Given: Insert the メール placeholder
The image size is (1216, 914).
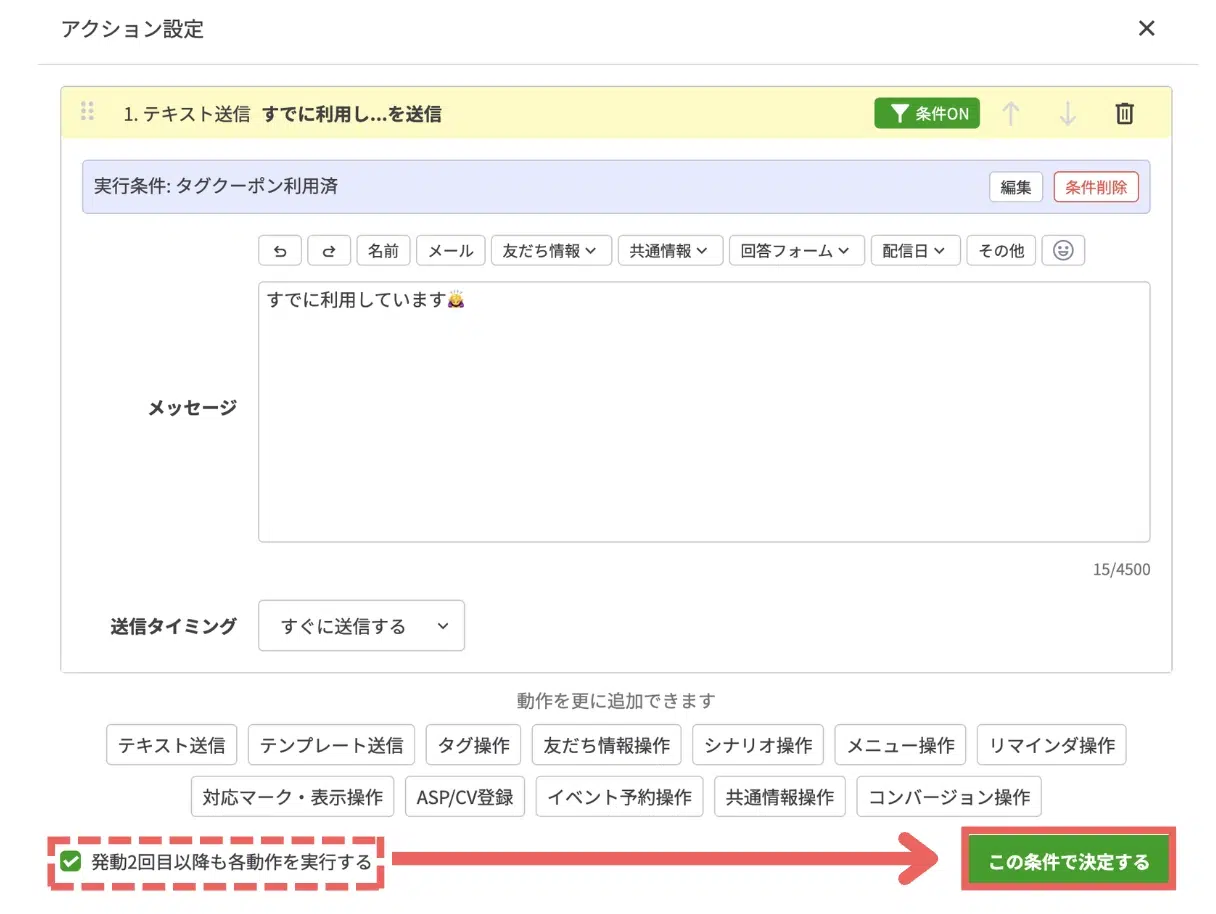Looking at the screenshot, I should point(451,251).
